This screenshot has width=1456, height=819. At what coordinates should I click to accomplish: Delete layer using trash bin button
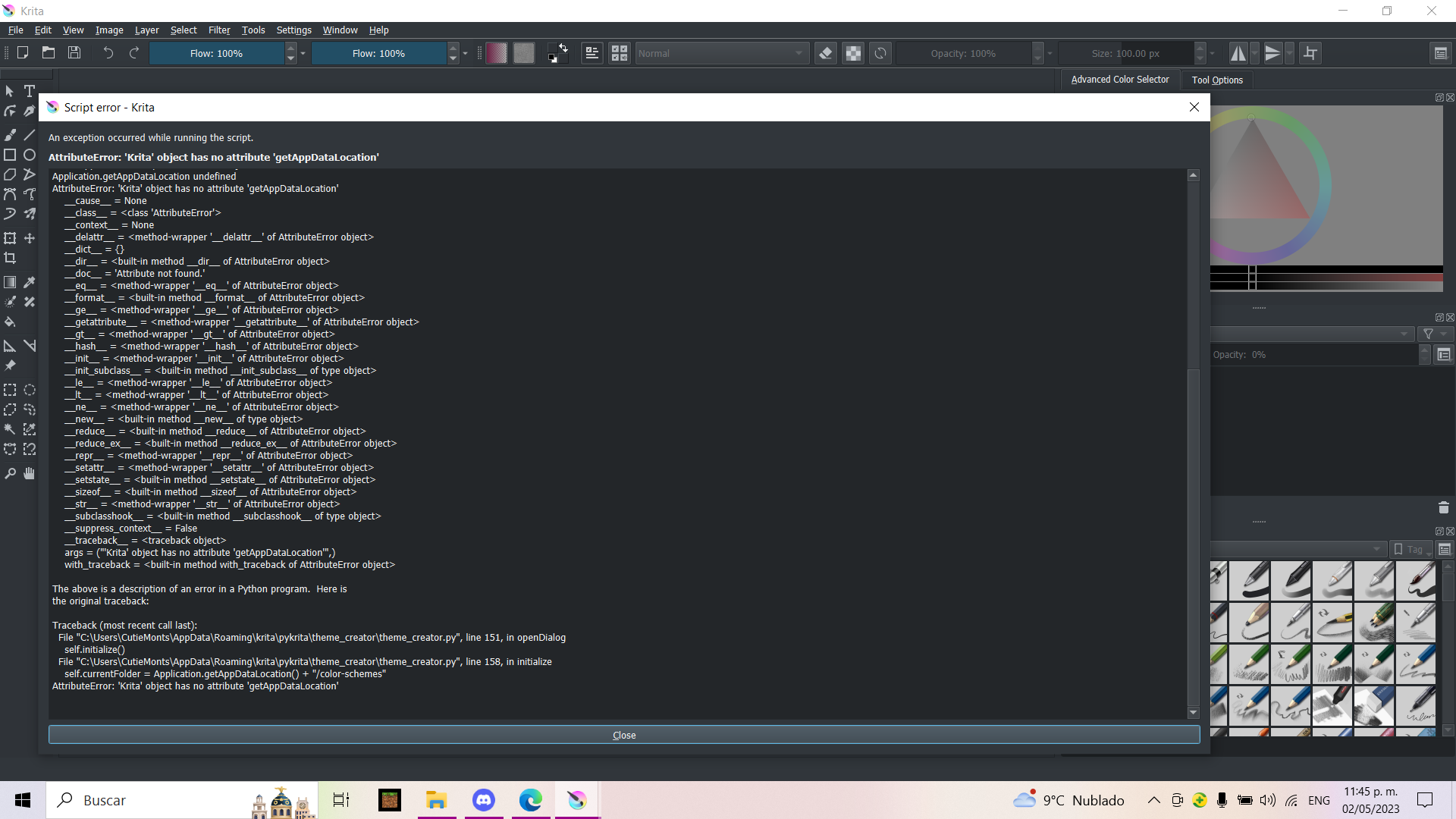click(x=1443, y=507)
